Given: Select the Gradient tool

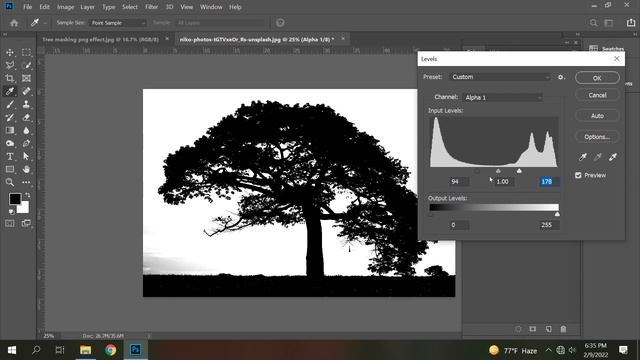Looking at the screenshot, I should coord(10,130).
